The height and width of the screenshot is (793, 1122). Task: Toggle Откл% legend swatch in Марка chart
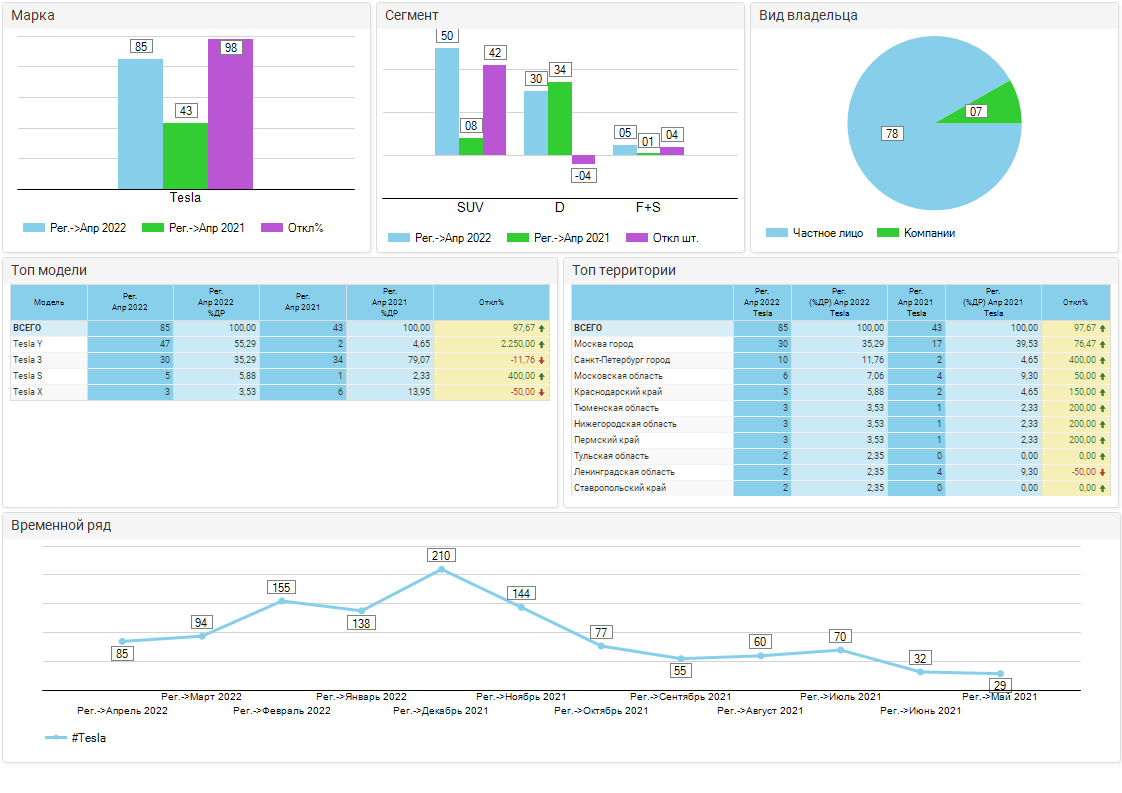click(x=272, y=228)
